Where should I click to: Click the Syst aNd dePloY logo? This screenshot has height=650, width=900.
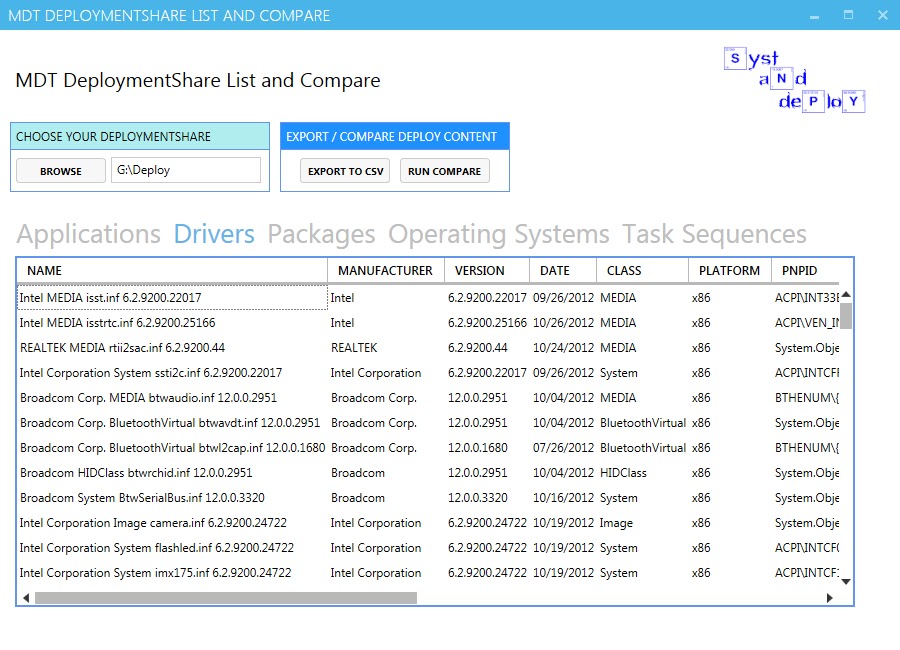click(794, 80)
